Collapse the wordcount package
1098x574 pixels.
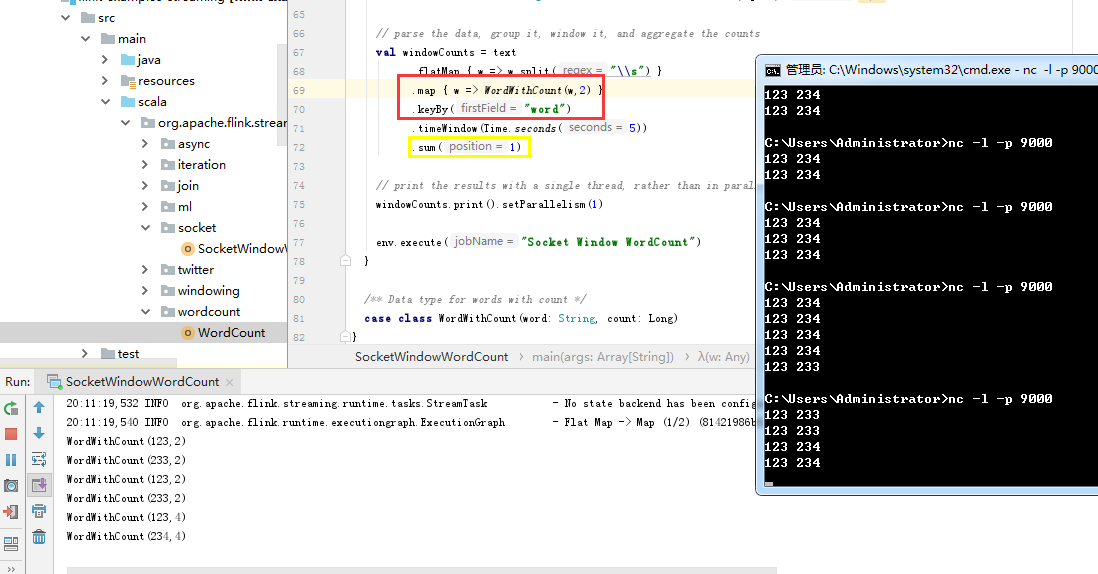point(146,312)
